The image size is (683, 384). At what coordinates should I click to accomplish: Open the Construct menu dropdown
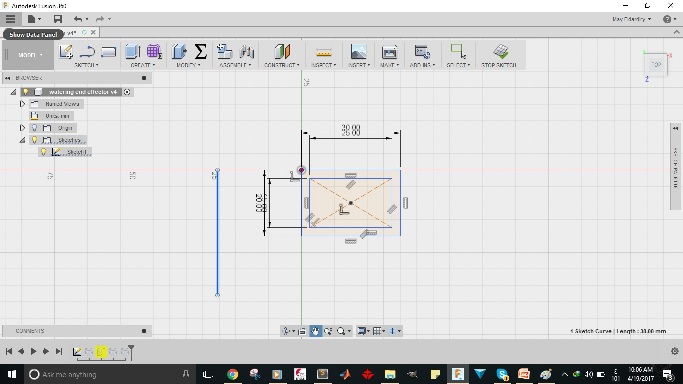coord(281,65)
